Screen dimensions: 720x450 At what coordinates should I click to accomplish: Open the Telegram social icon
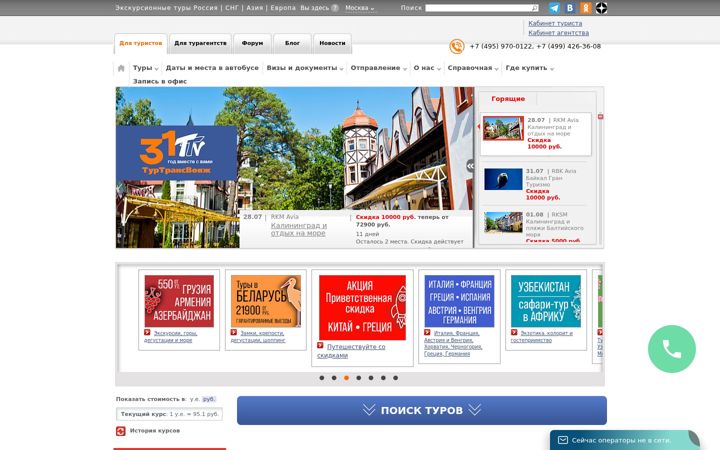pyautogui.click(x=554, y=8)
